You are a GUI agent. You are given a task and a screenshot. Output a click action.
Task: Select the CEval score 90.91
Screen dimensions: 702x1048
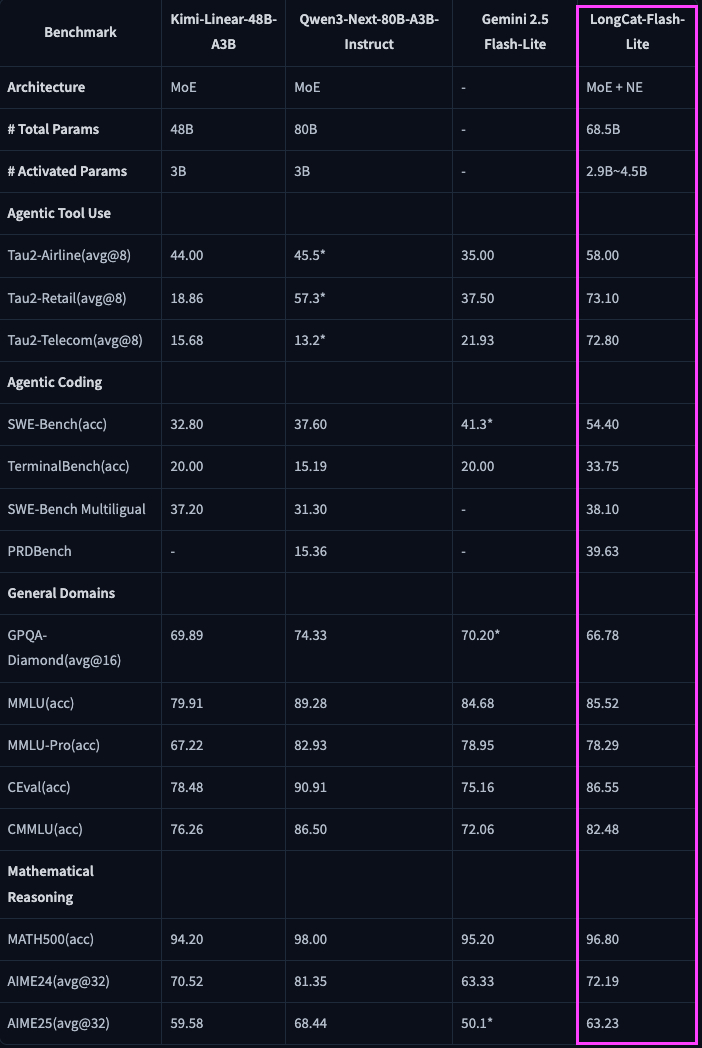311,787
